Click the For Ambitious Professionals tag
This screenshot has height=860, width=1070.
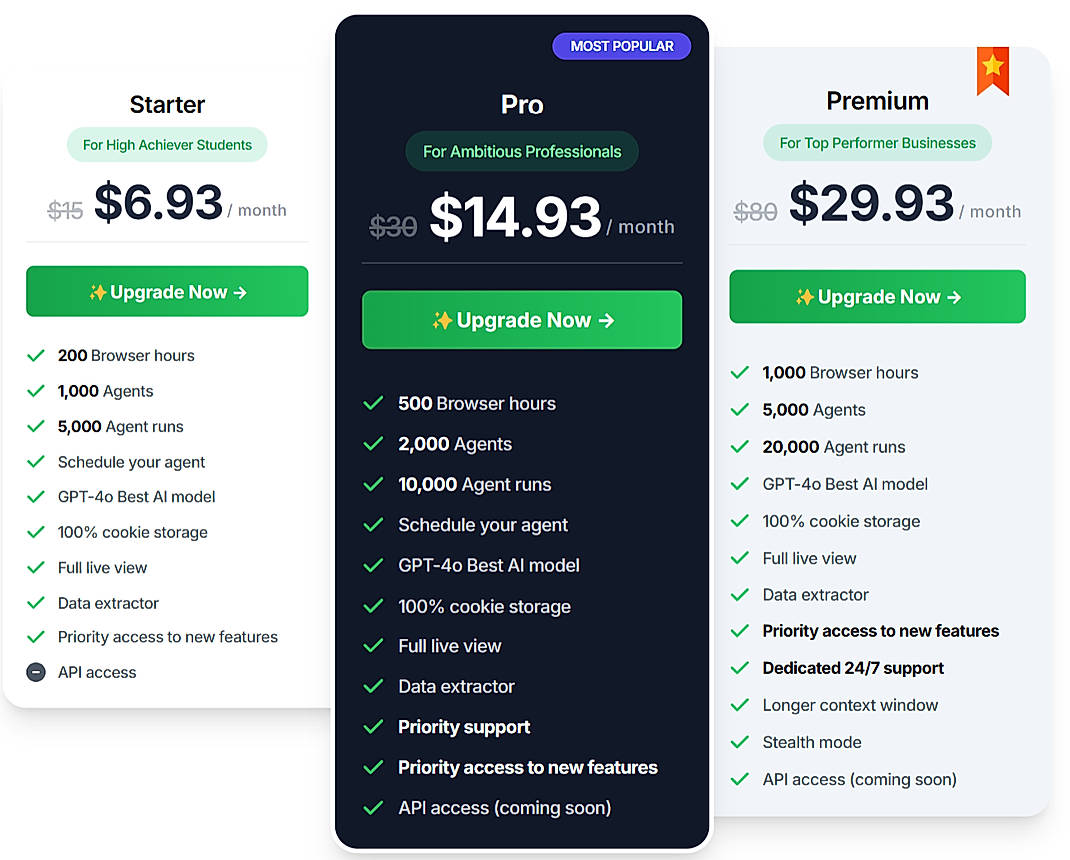[x=521, y=151]
